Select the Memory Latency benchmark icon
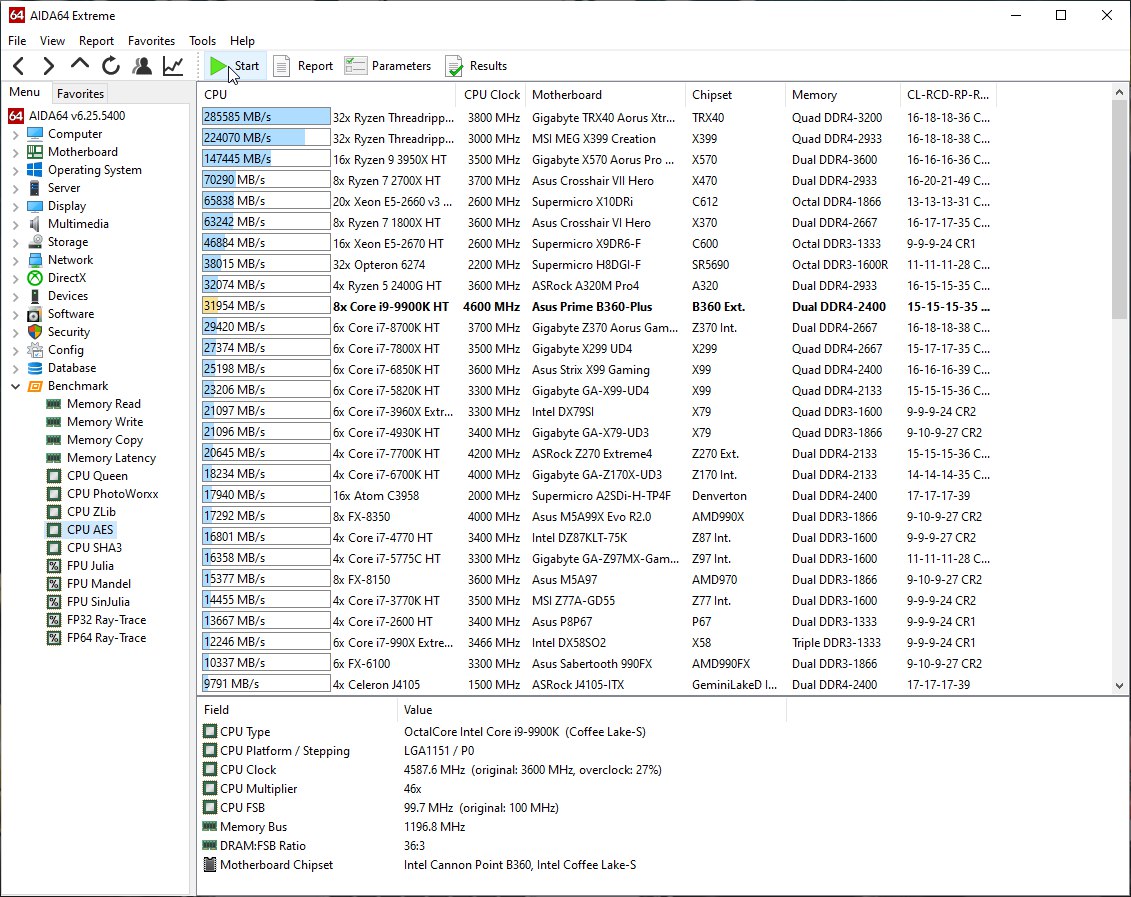Screen dimensions: 1131x897 pos(53,458)
